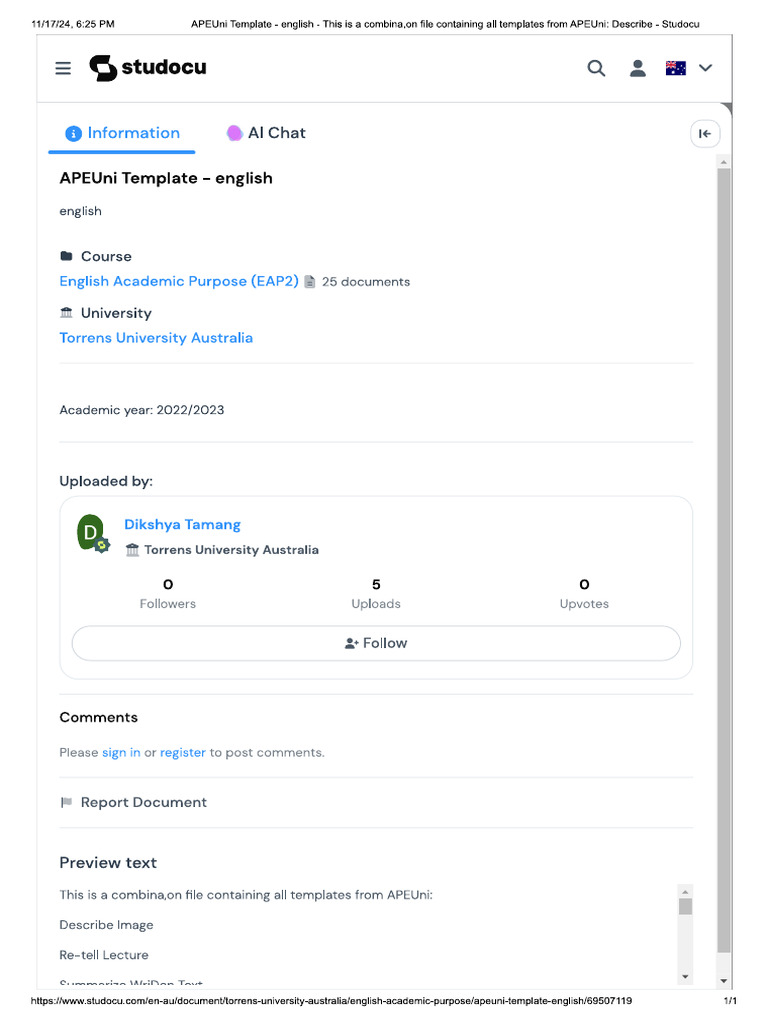Expand the language region chevron dropdown
Viewport: 768px width, 1024px height.
click(x=706, y=68)
